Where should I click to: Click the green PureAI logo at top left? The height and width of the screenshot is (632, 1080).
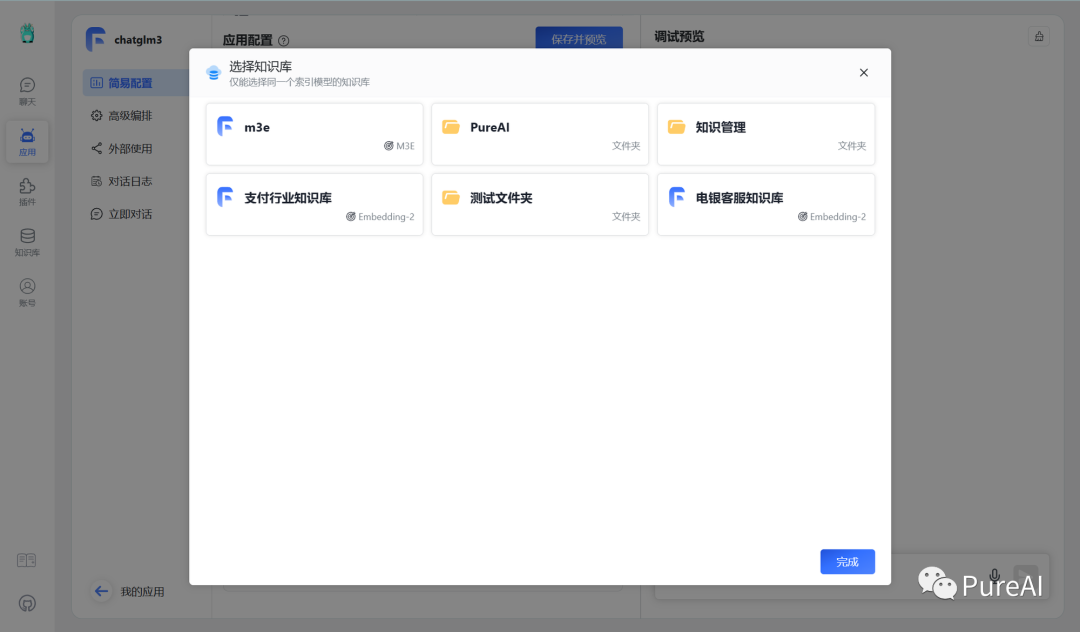click(x=27, y=33)
